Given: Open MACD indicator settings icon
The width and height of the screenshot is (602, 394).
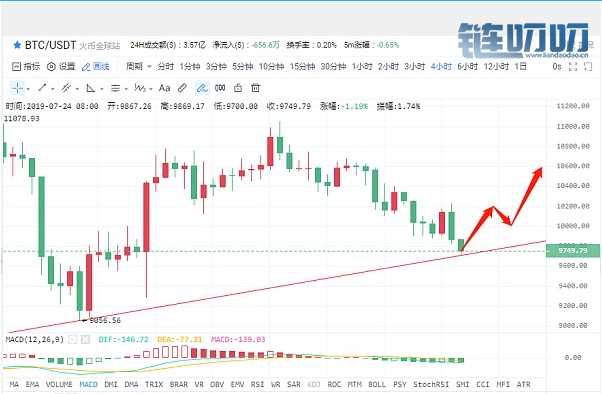Looking at the screenshot, I should pyautogui.click(x=72, y=339).
